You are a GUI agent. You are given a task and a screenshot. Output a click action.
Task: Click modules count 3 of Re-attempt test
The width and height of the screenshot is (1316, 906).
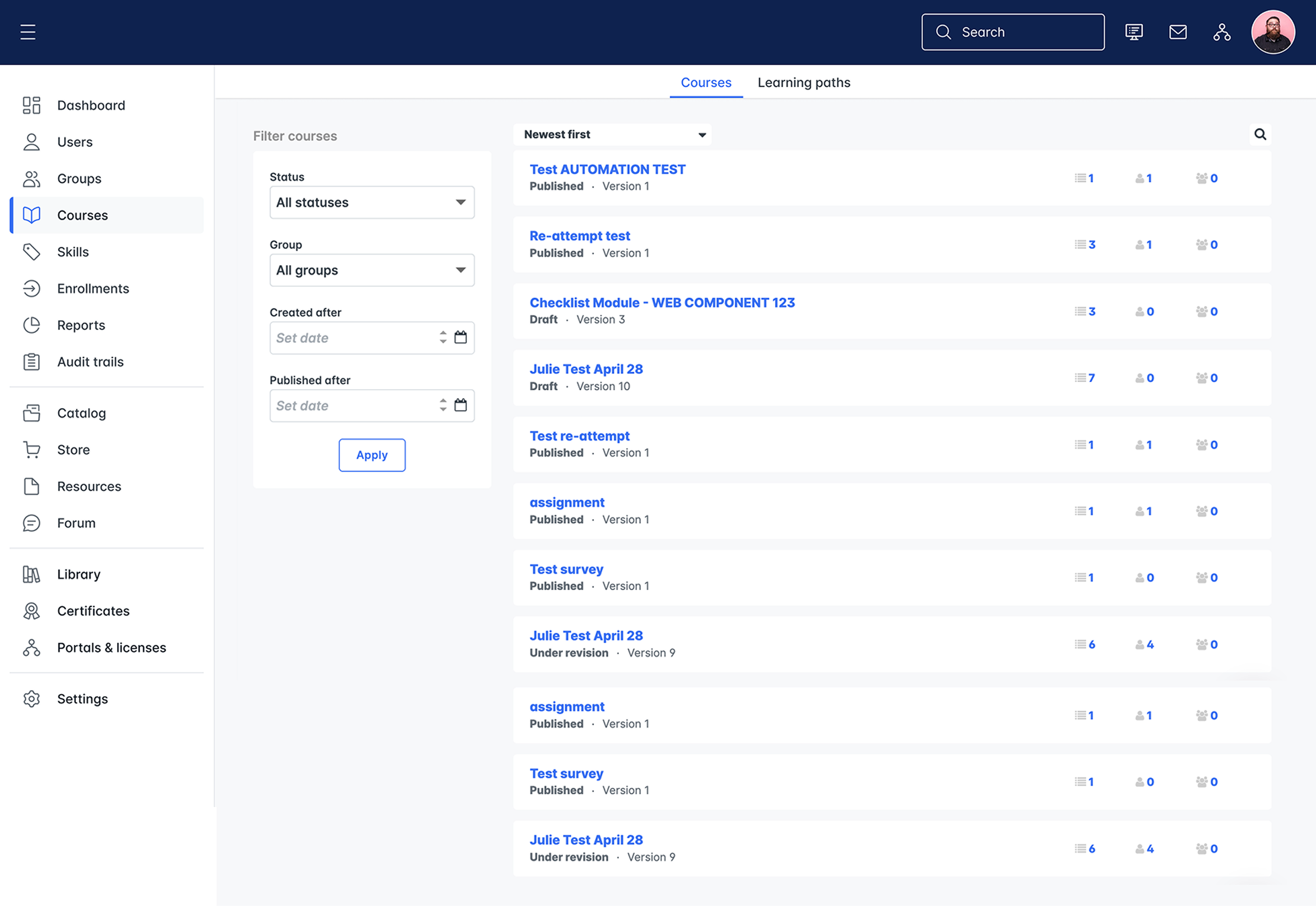coord(1085,245)
